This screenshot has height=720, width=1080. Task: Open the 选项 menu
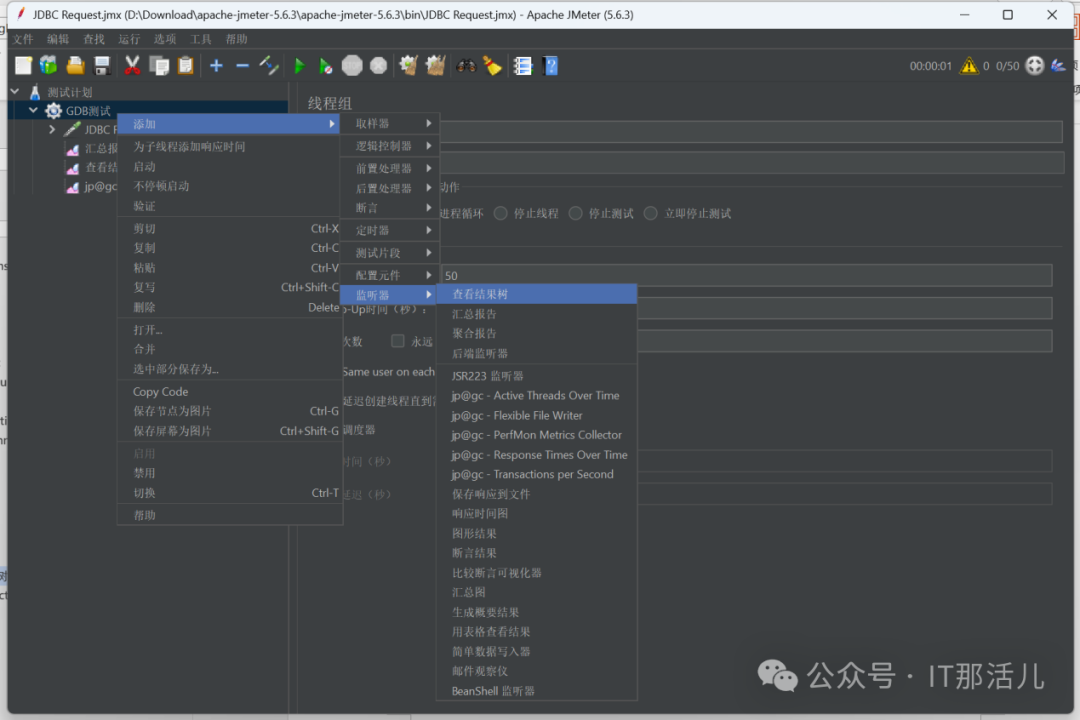(165, 39)
